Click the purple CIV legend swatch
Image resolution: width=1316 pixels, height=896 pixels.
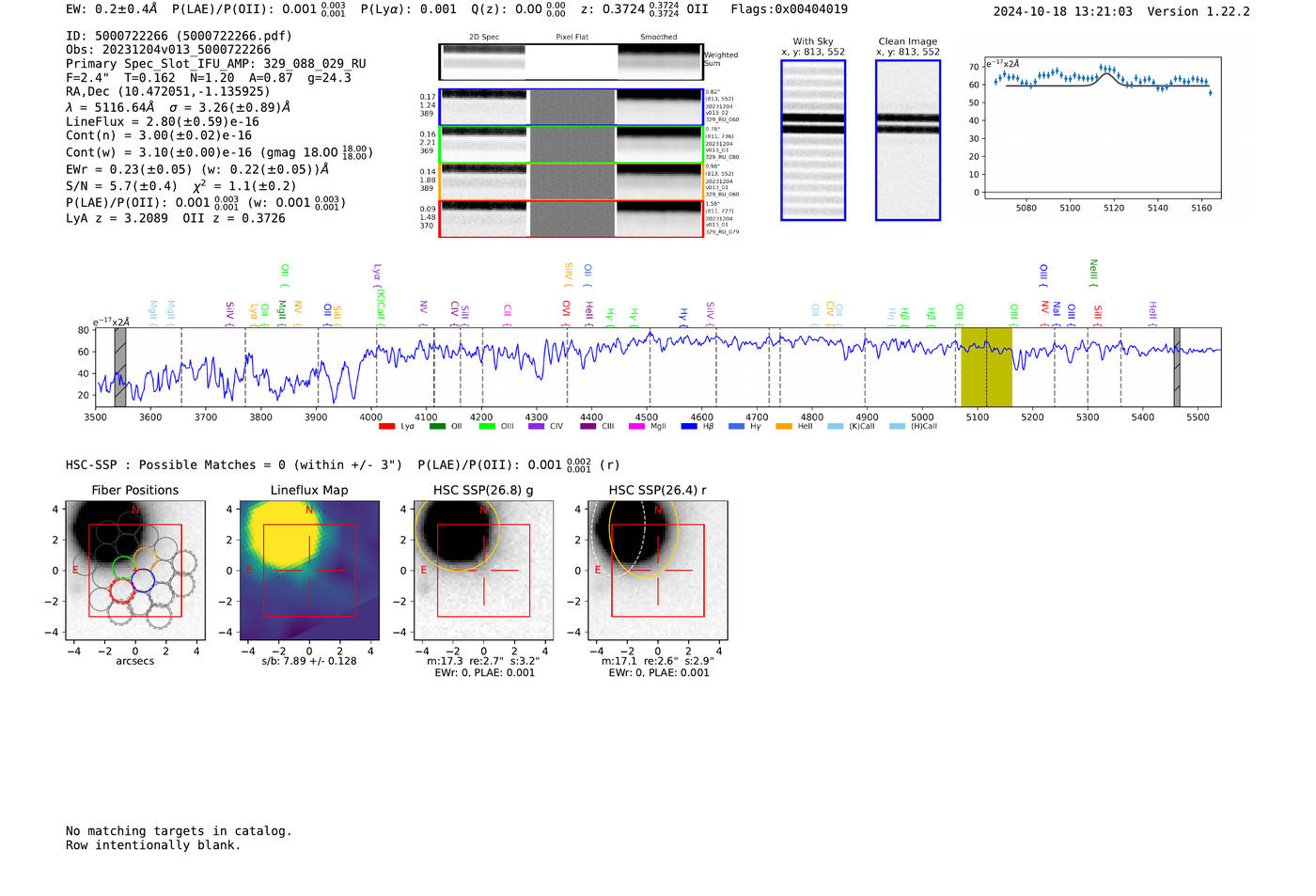tap(537, 427)
